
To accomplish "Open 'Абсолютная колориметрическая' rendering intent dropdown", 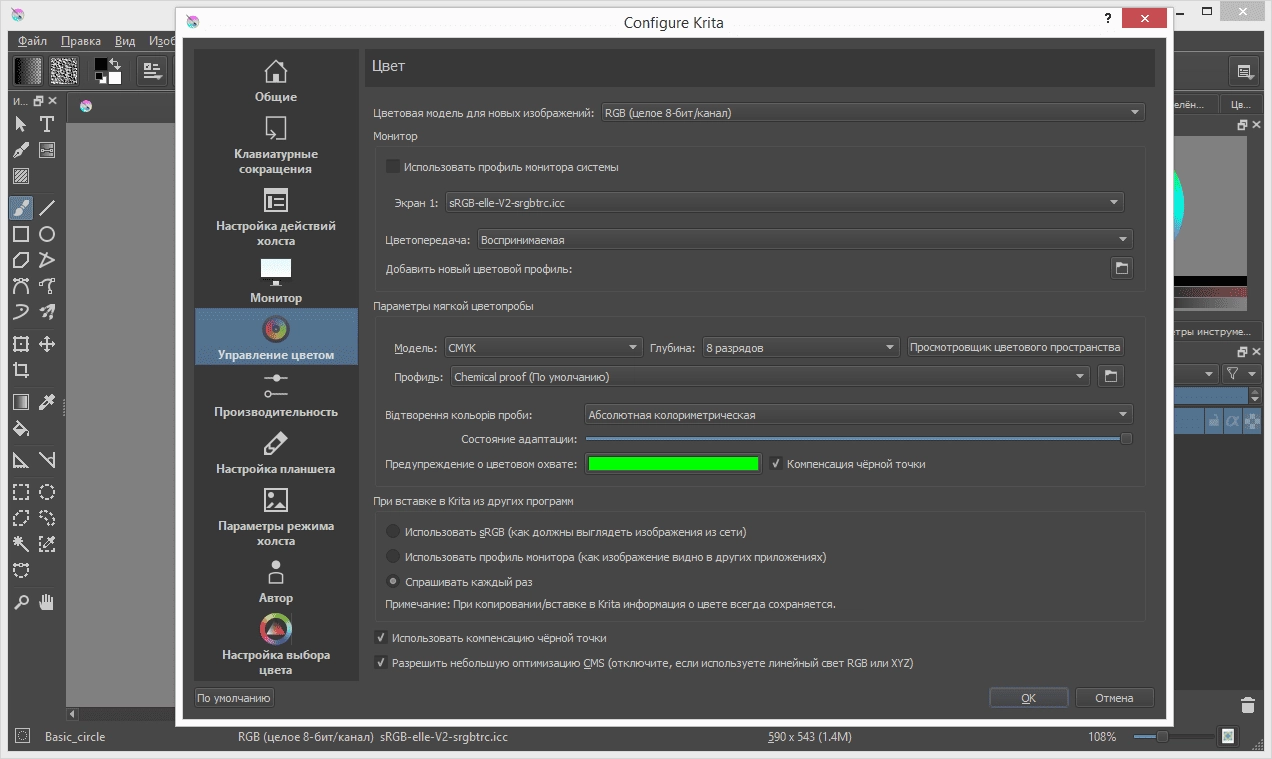I will click(858, 415).
